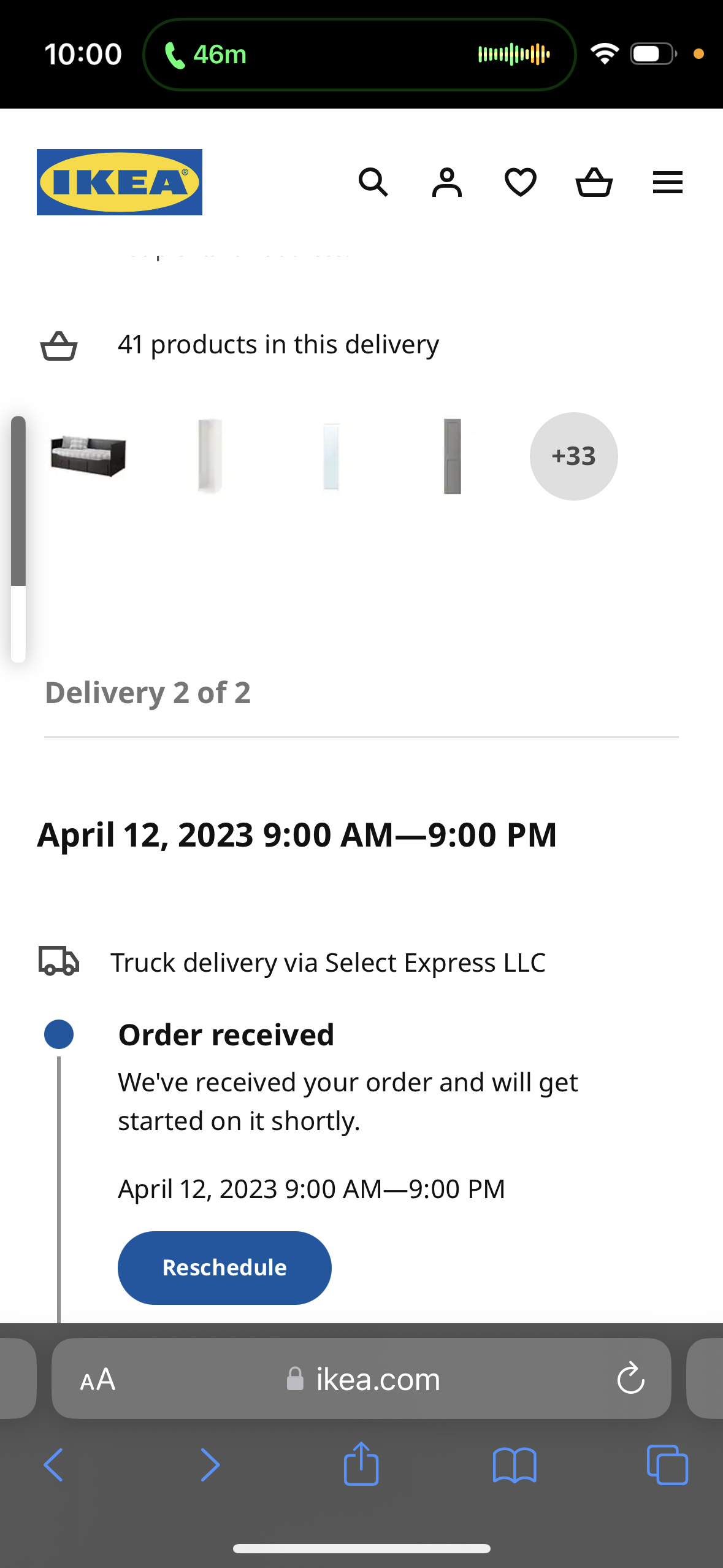This screenshot has width=723, height=1568.
Task: Go back to previous page
Action: pyautogui.click(x=54, y=1465)
